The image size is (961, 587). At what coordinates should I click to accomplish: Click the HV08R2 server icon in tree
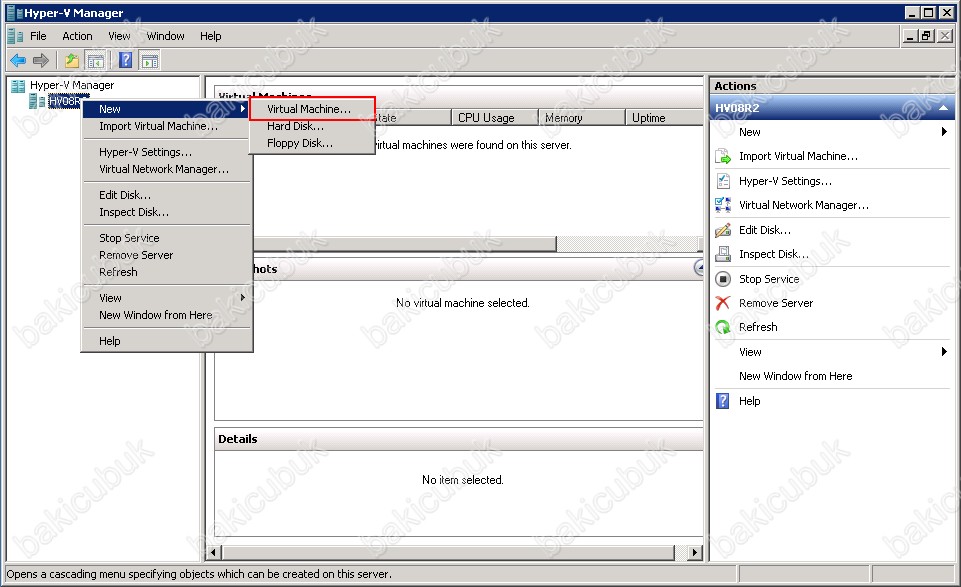point(37,102)
